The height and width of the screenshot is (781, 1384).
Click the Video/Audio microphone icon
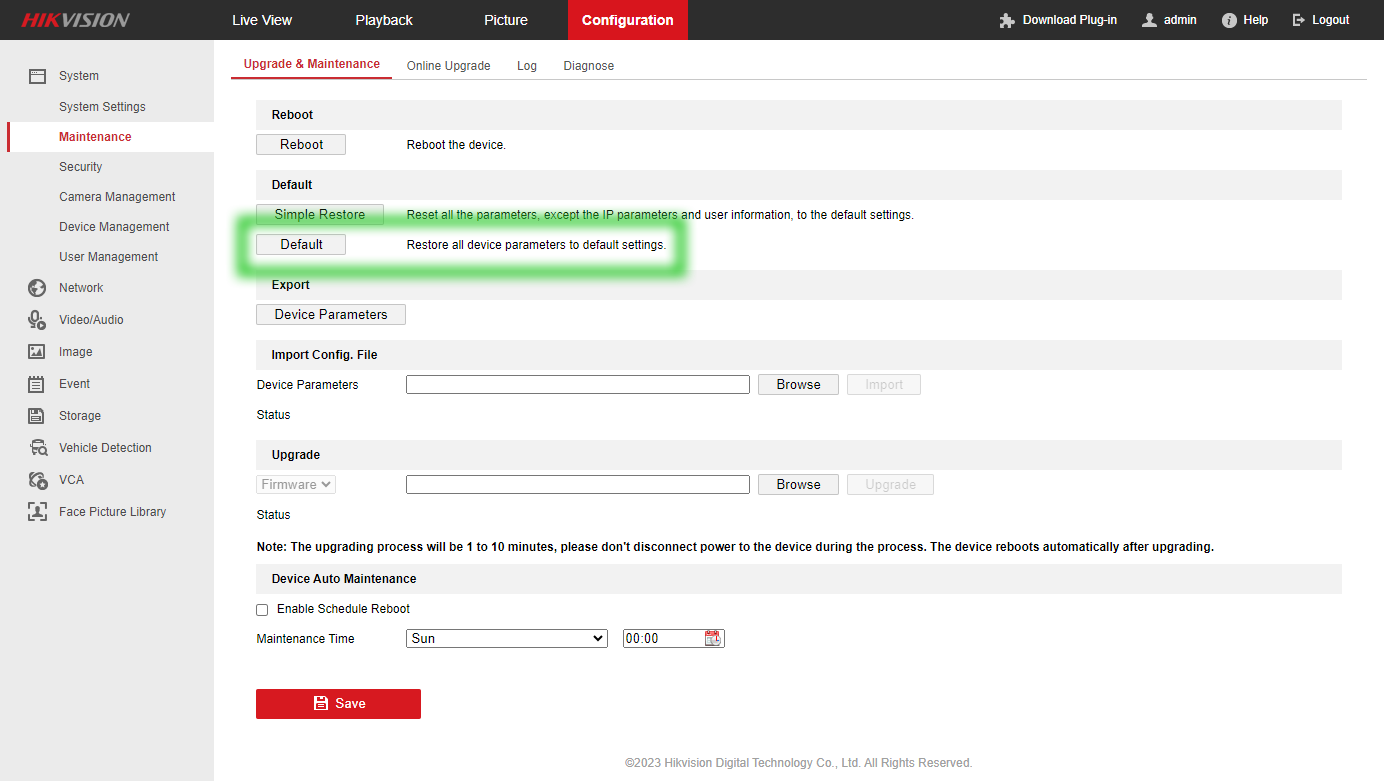[37, 320]
